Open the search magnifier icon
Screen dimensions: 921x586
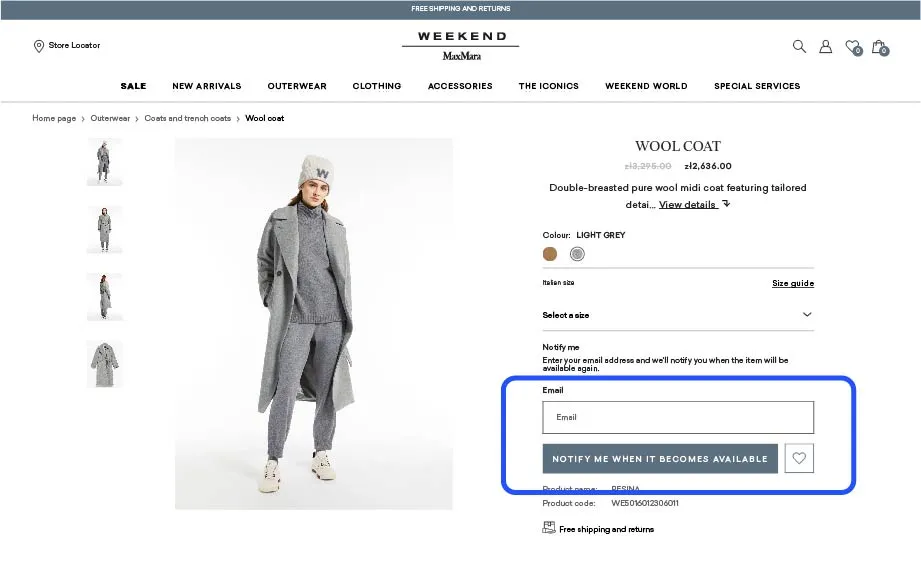[x=799, y=46]
